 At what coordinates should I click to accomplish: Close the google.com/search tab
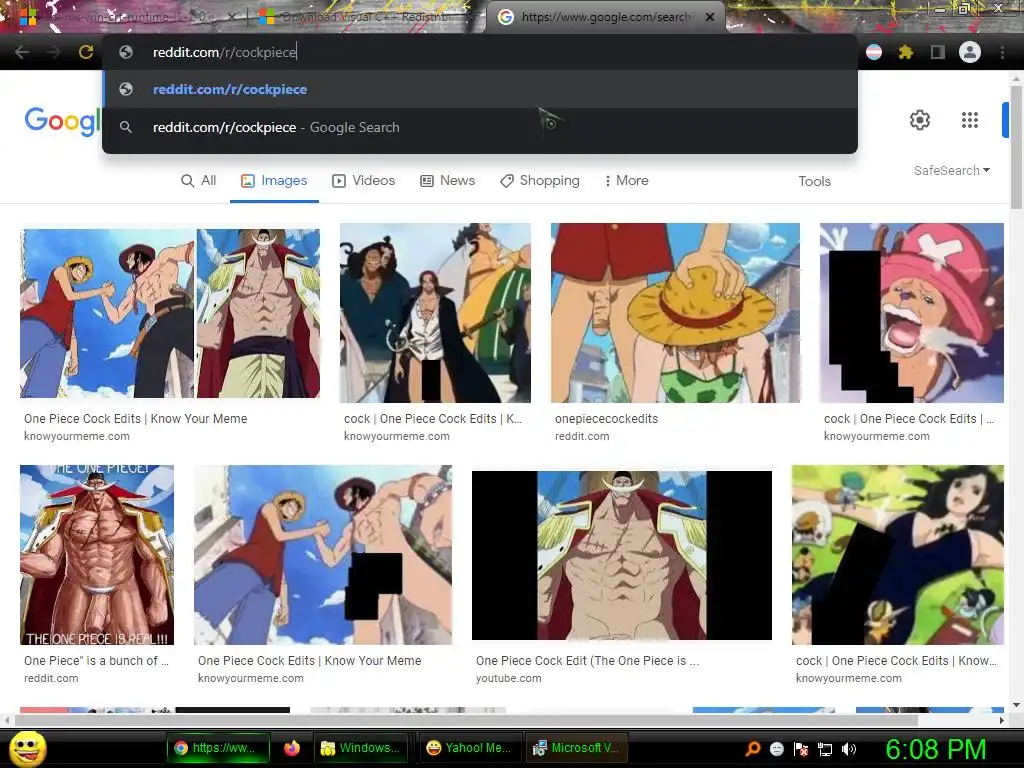710,17
